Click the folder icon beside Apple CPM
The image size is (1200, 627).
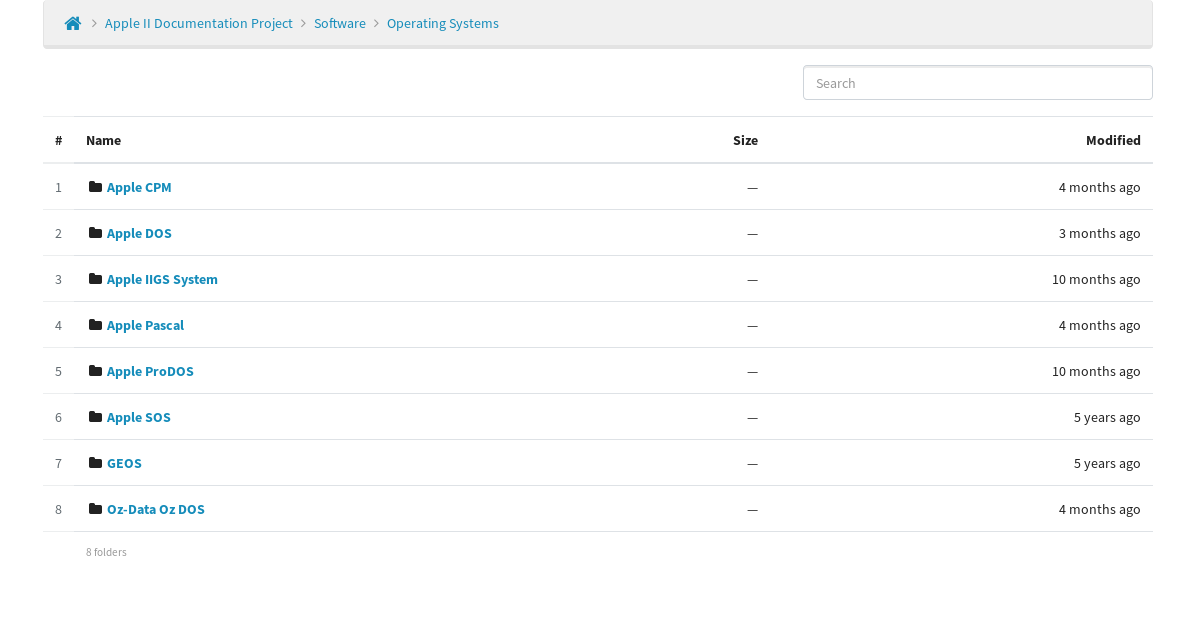(x=95, y=187)
